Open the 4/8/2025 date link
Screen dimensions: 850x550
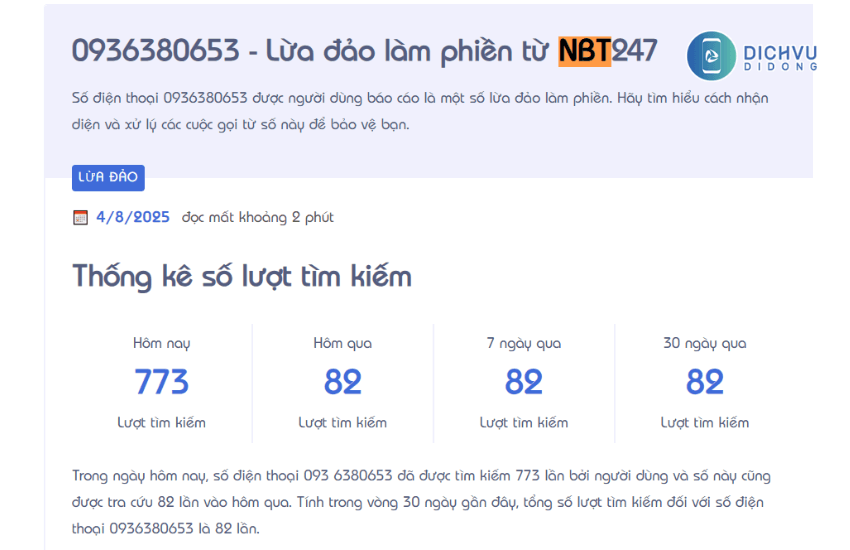pyautogui.click(x=133, y=217)
